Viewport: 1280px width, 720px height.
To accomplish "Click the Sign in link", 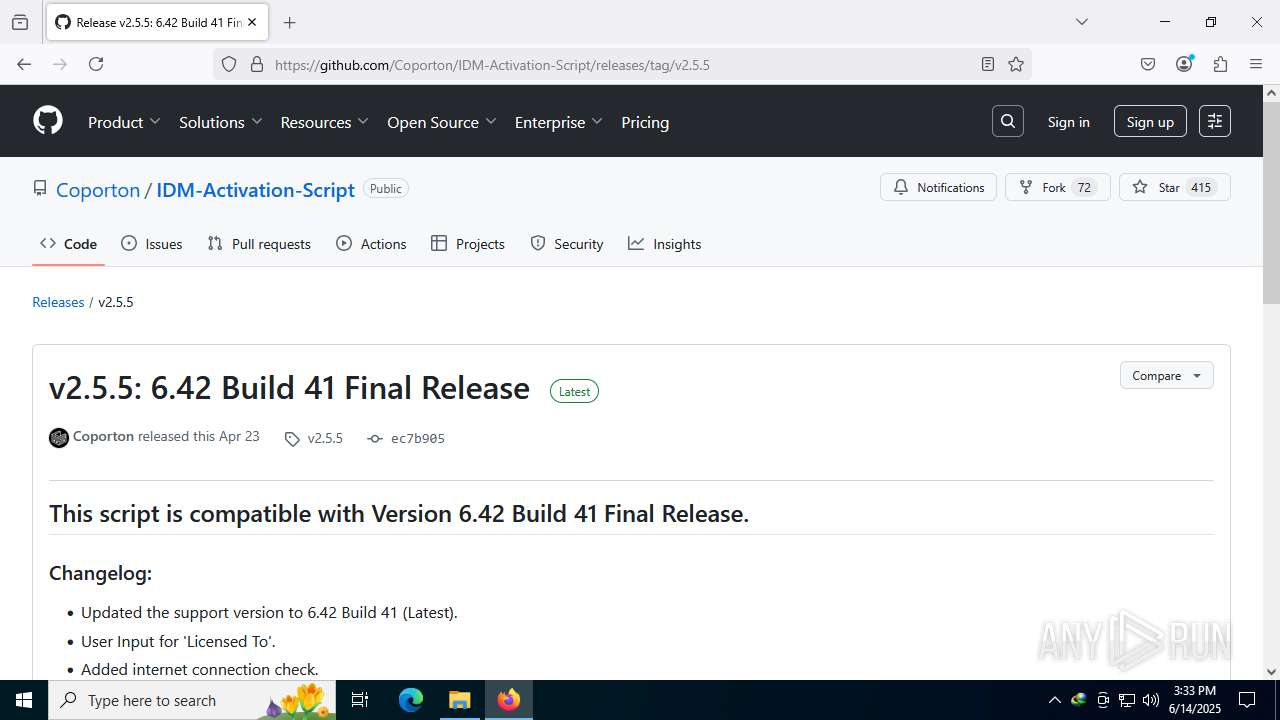I will [x=1068, y=122].
